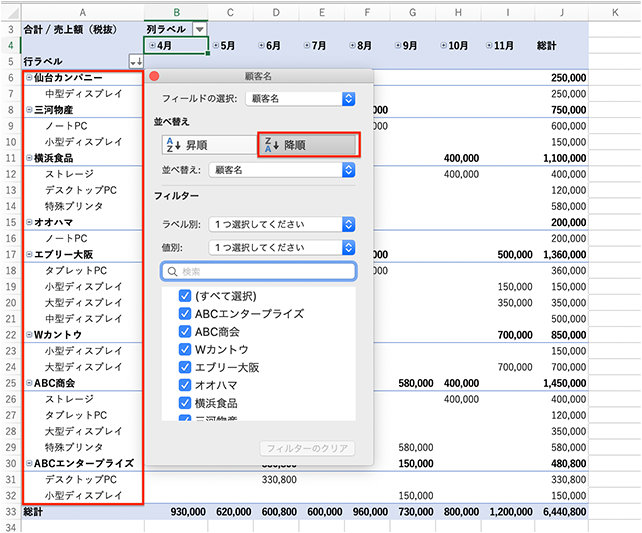Sort ascending with 昇順 button
This screenshot has height=533, width=642.
210,145
